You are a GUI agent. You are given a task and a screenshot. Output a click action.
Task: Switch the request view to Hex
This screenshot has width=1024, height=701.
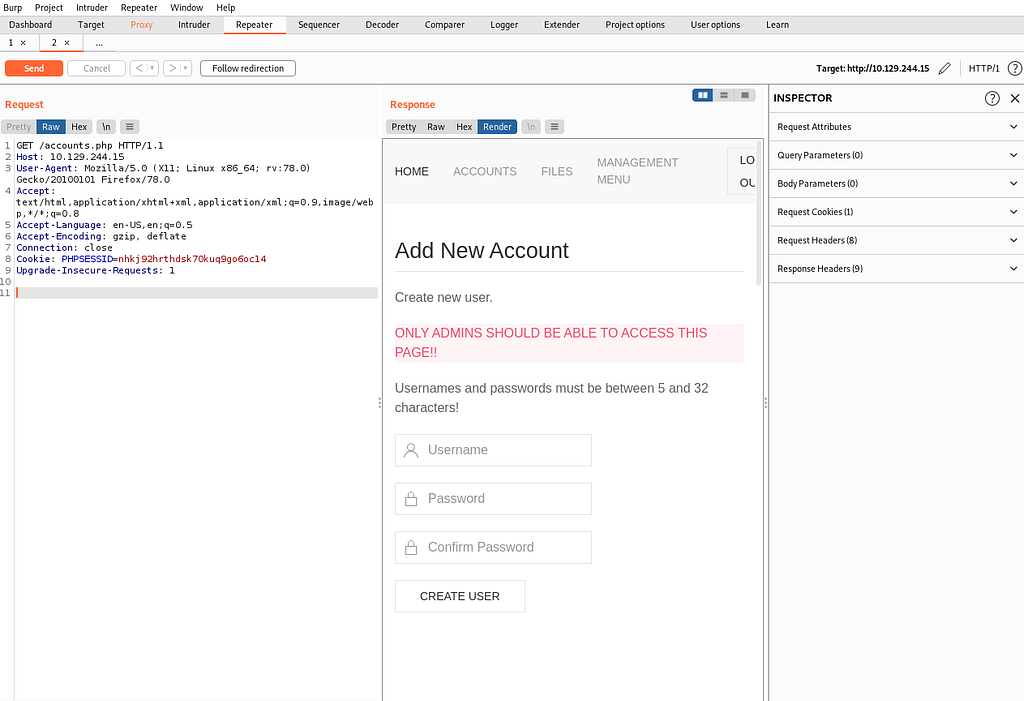click(x=79, y=127)
